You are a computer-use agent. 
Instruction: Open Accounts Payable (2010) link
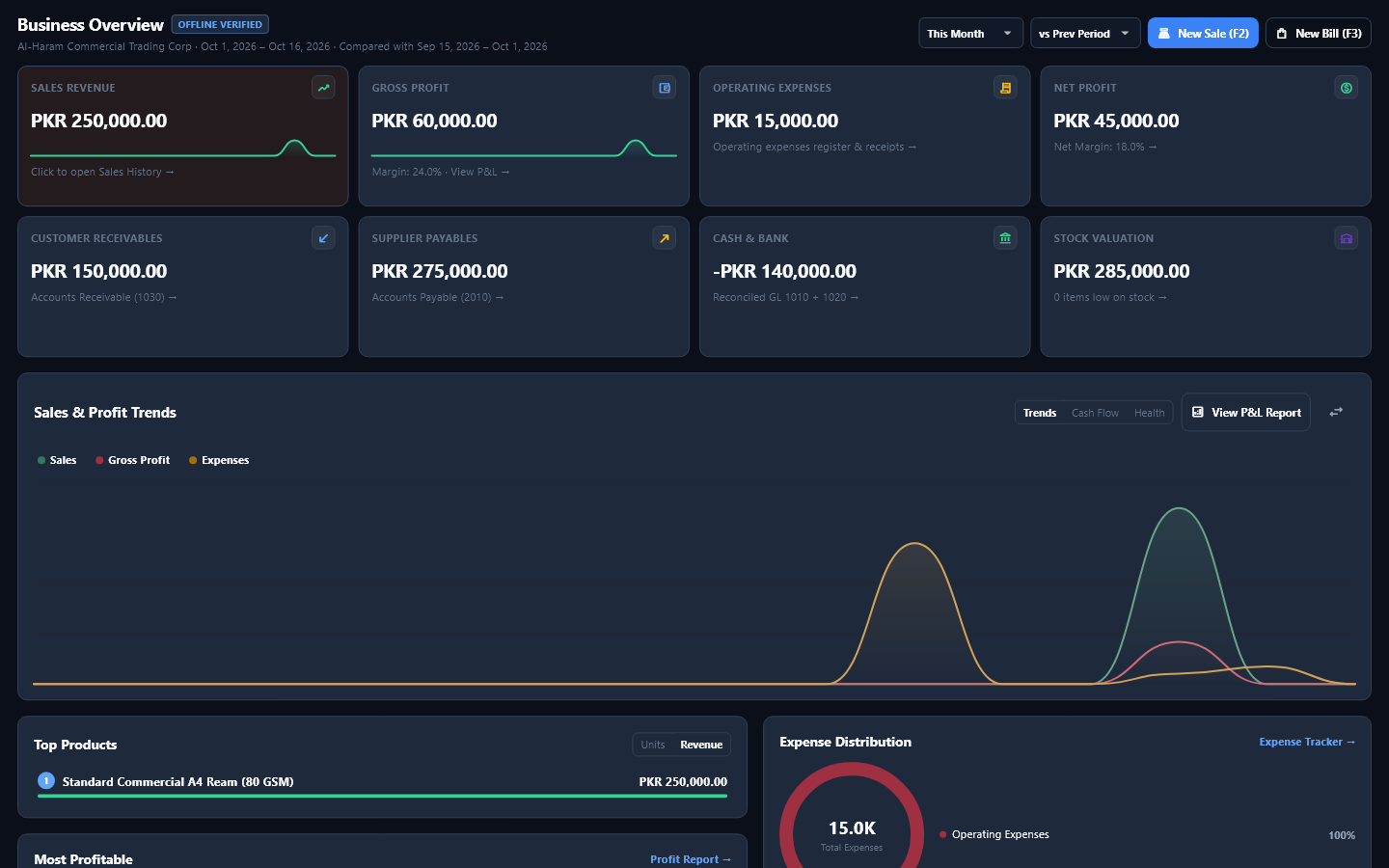point(438,297)
